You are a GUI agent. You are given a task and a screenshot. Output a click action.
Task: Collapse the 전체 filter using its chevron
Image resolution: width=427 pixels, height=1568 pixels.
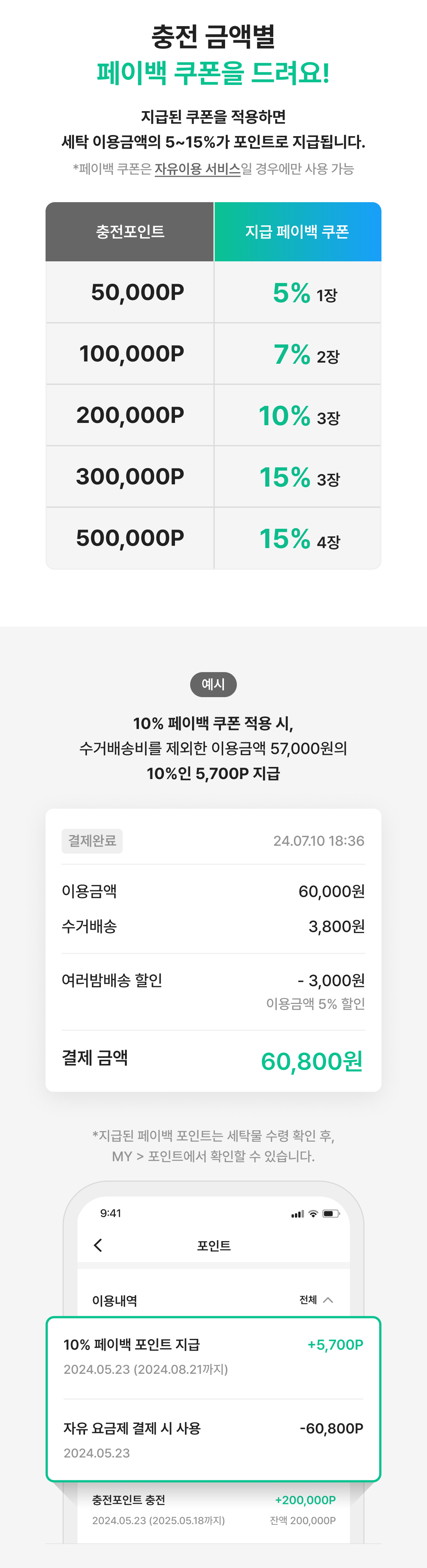point(328,1300)
